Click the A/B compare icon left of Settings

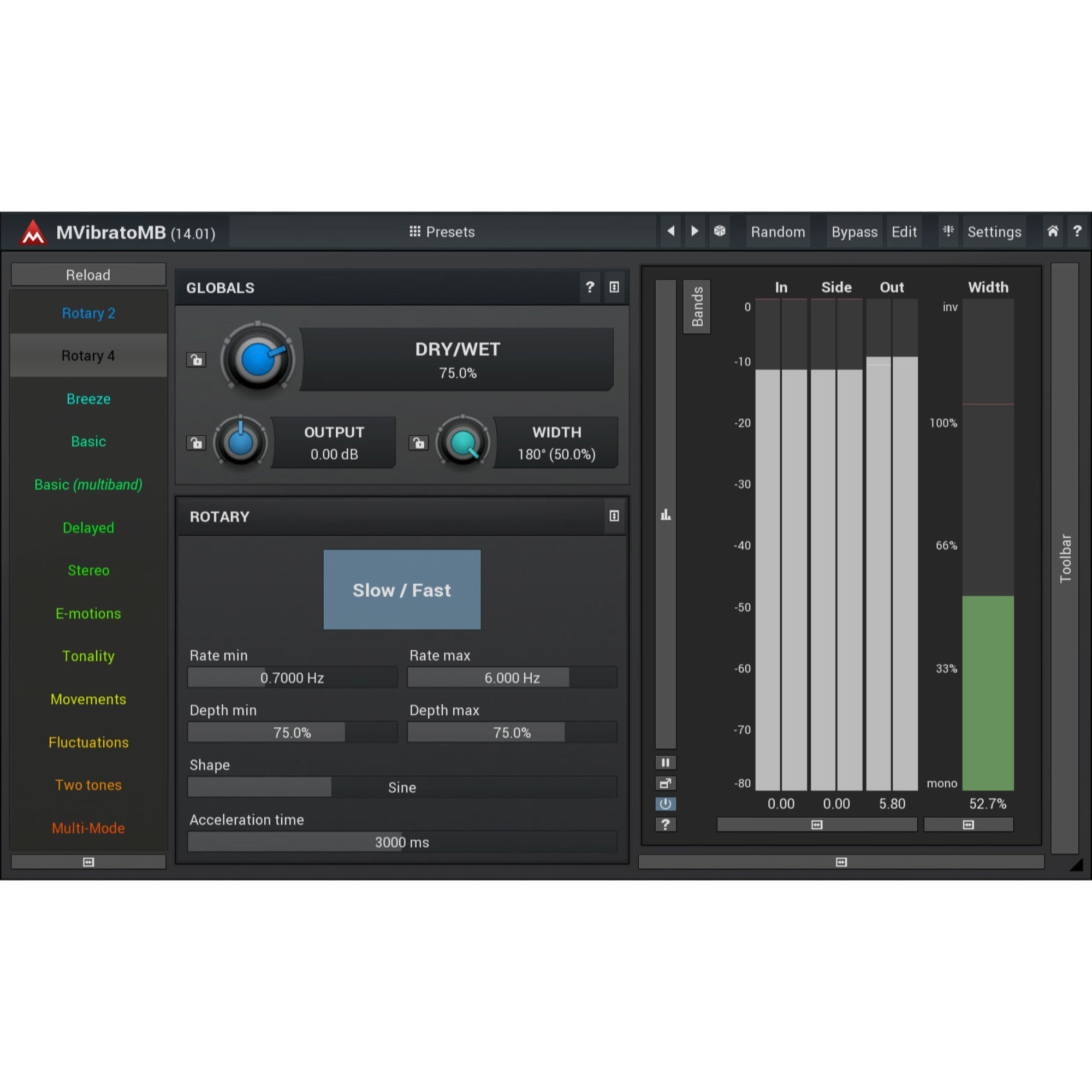948,231
